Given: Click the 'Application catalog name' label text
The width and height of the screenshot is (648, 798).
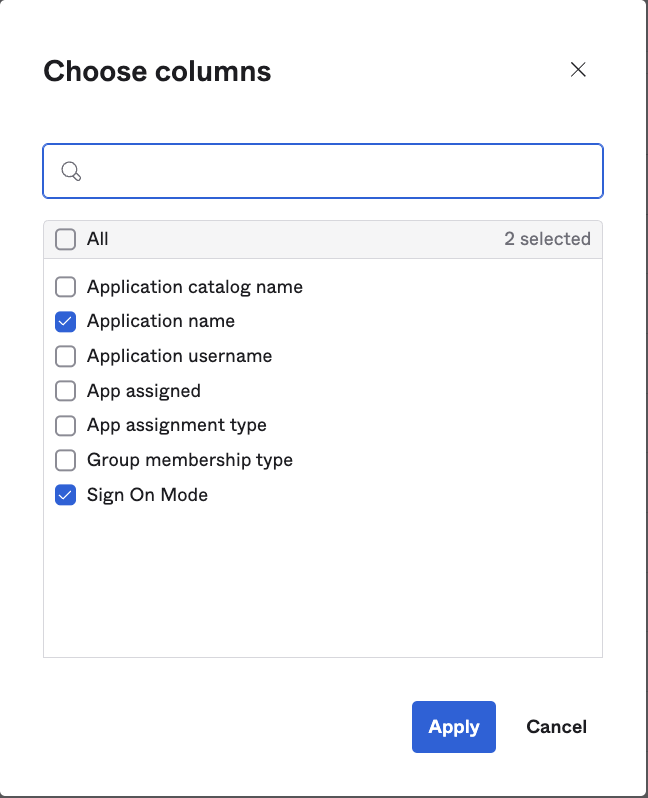Looking at the screenshot, I should [x=194, y=287].
